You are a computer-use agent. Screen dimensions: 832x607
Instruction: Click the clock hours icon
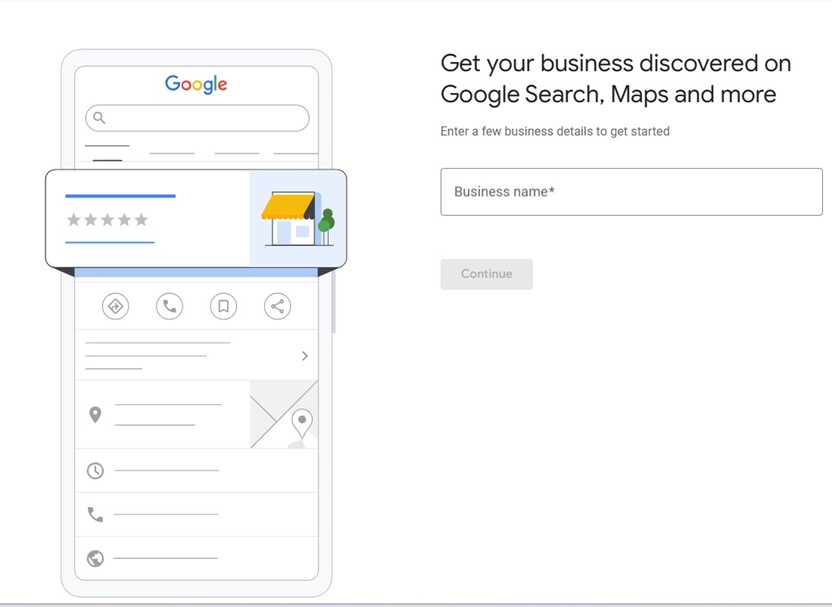point(96,471)
